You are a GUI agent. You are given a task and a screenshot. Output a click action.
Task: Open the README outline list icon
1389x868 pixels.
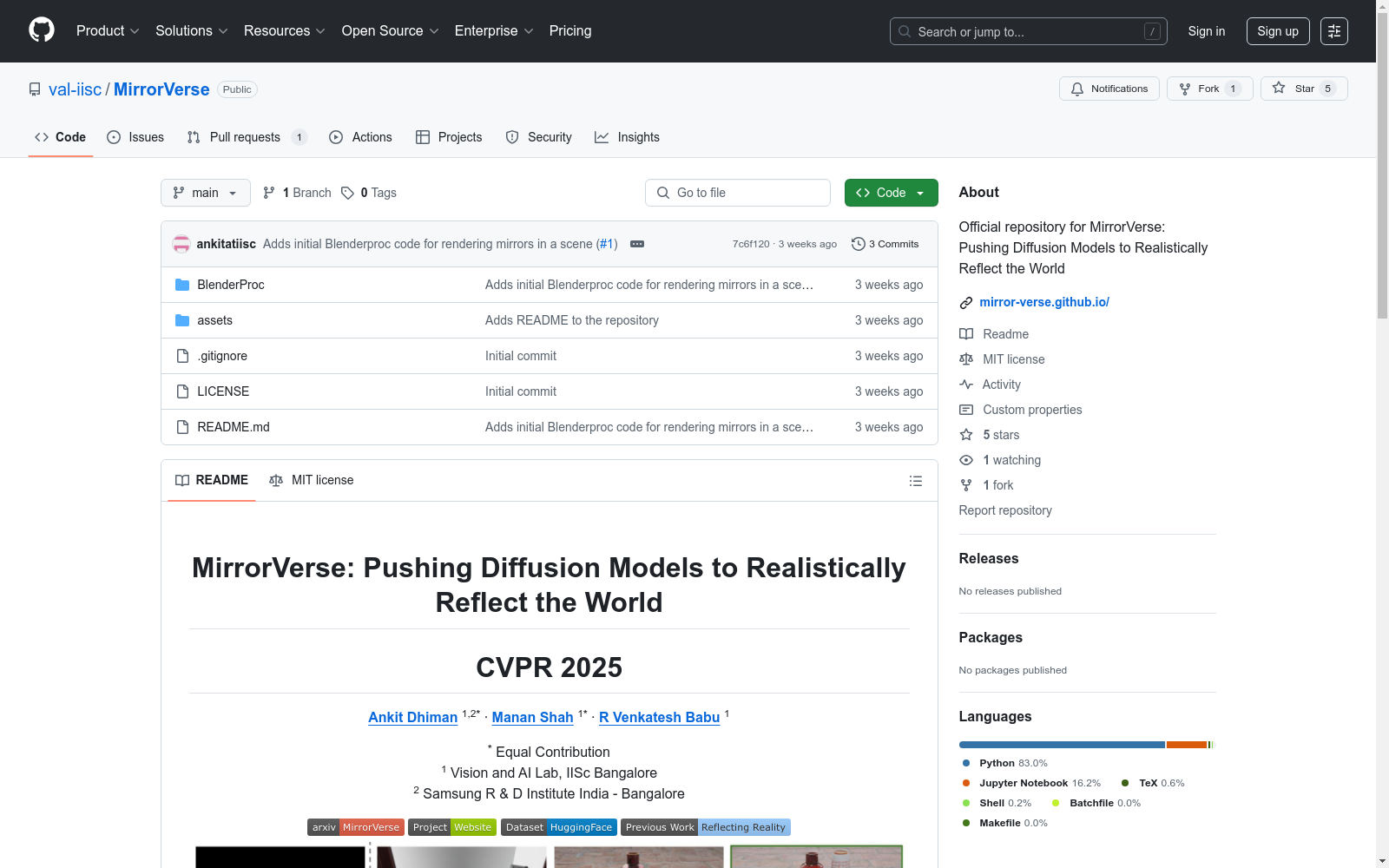[x=916, y=481]
